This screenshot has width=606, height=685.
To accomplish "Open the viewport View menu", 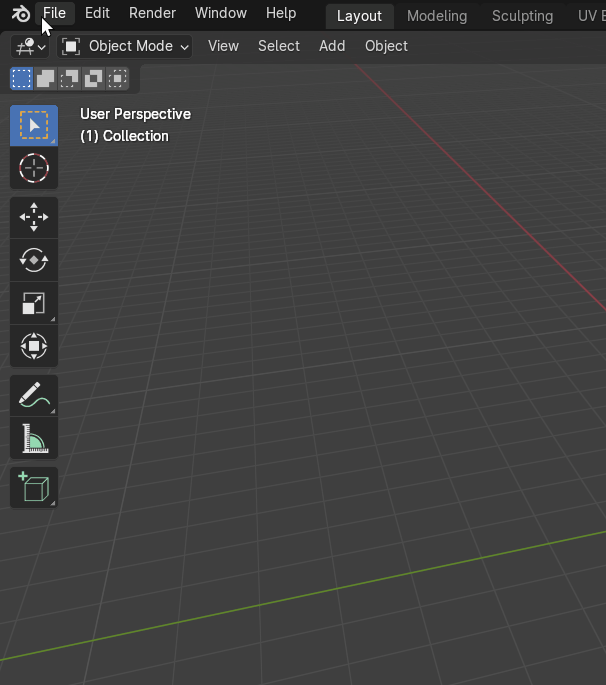I will (223, 46).
